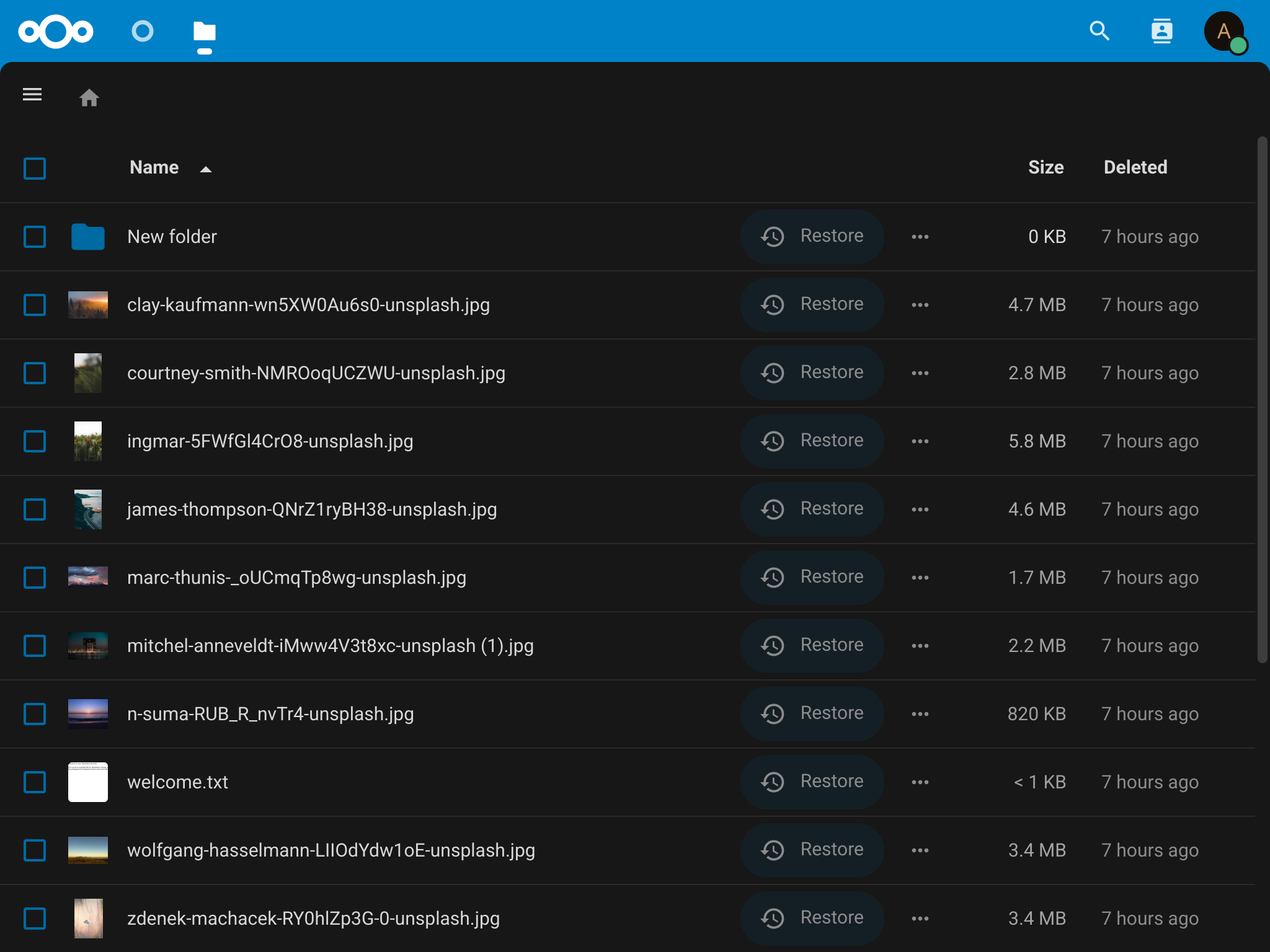Click the Nextcloud logo icon
1270x952 pixels.
point(56,31)
